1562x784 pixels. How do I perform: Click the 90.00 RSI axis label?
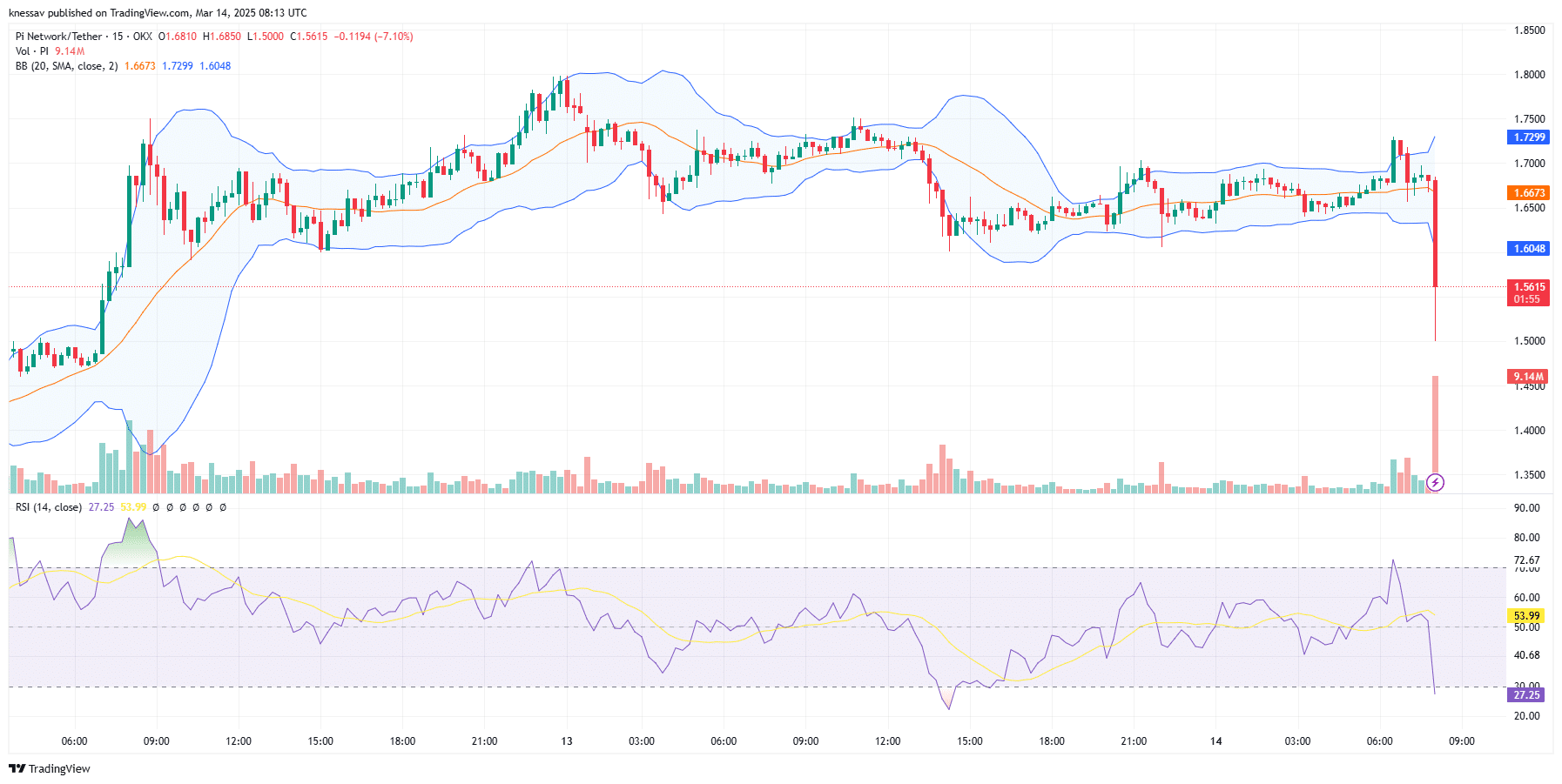coord(1527,508)
